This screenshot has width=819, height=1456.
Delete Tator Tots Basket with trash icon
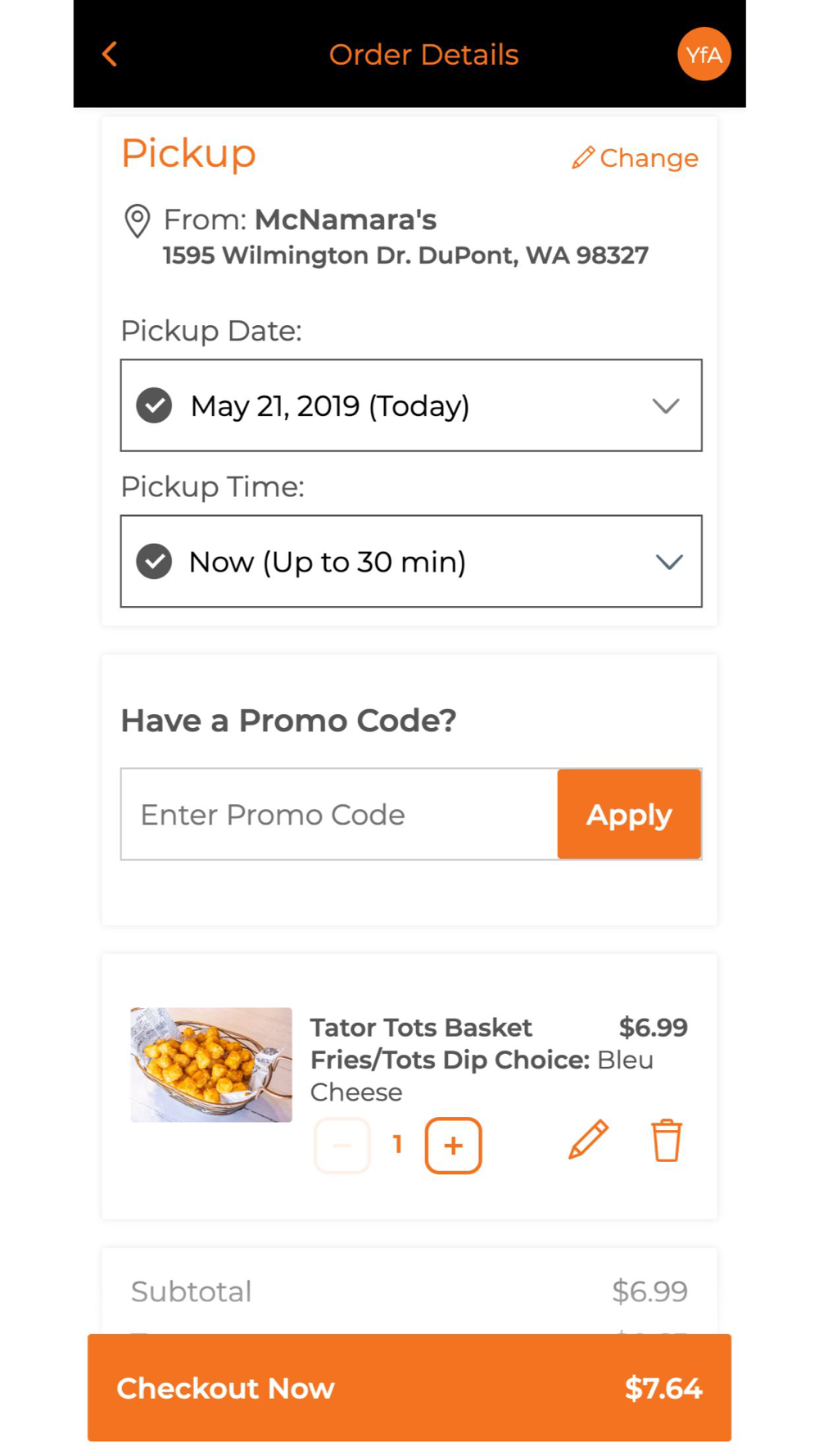coord(666,1140)
